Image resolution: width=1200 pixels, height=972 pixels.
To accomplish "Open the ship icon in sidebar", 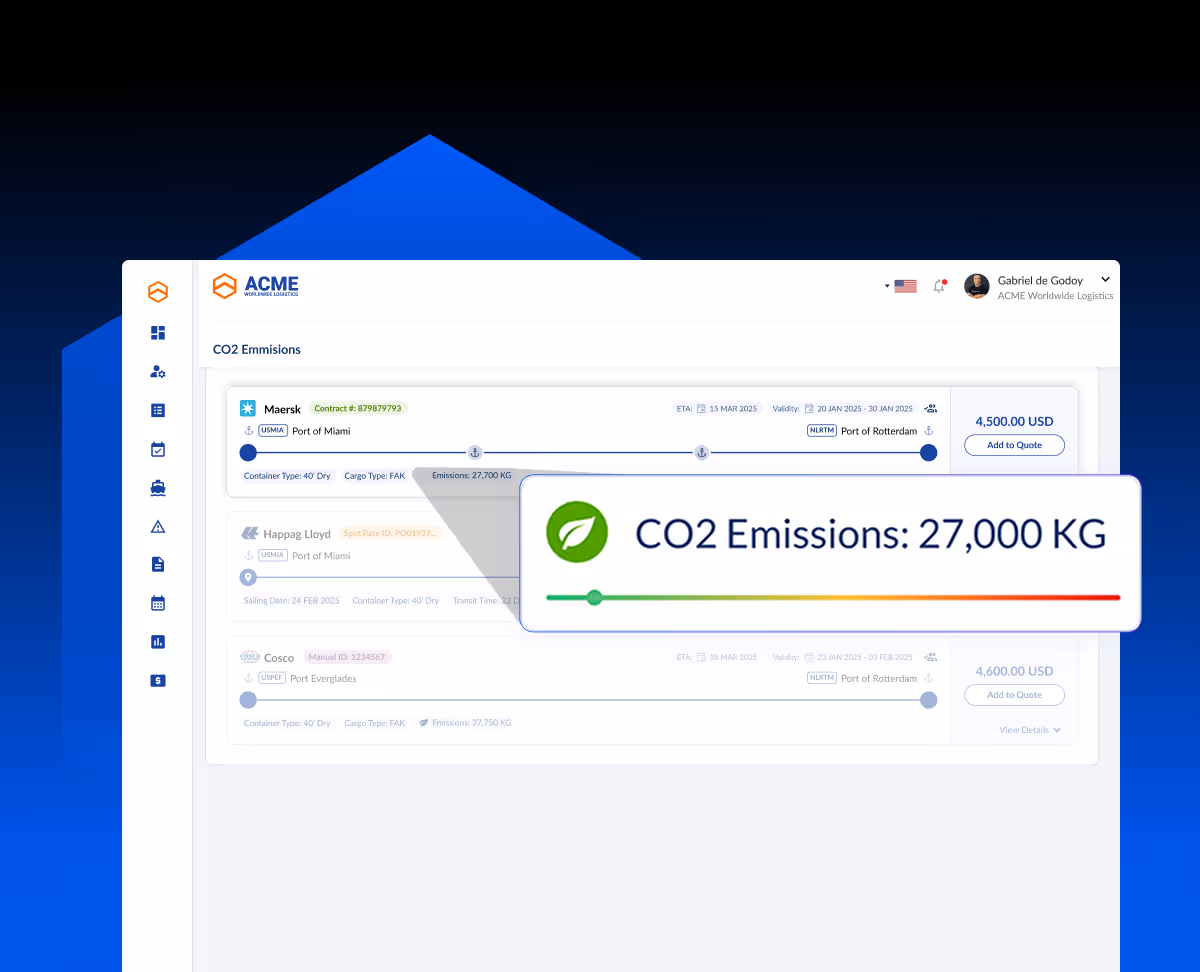I will coord(157,488).
